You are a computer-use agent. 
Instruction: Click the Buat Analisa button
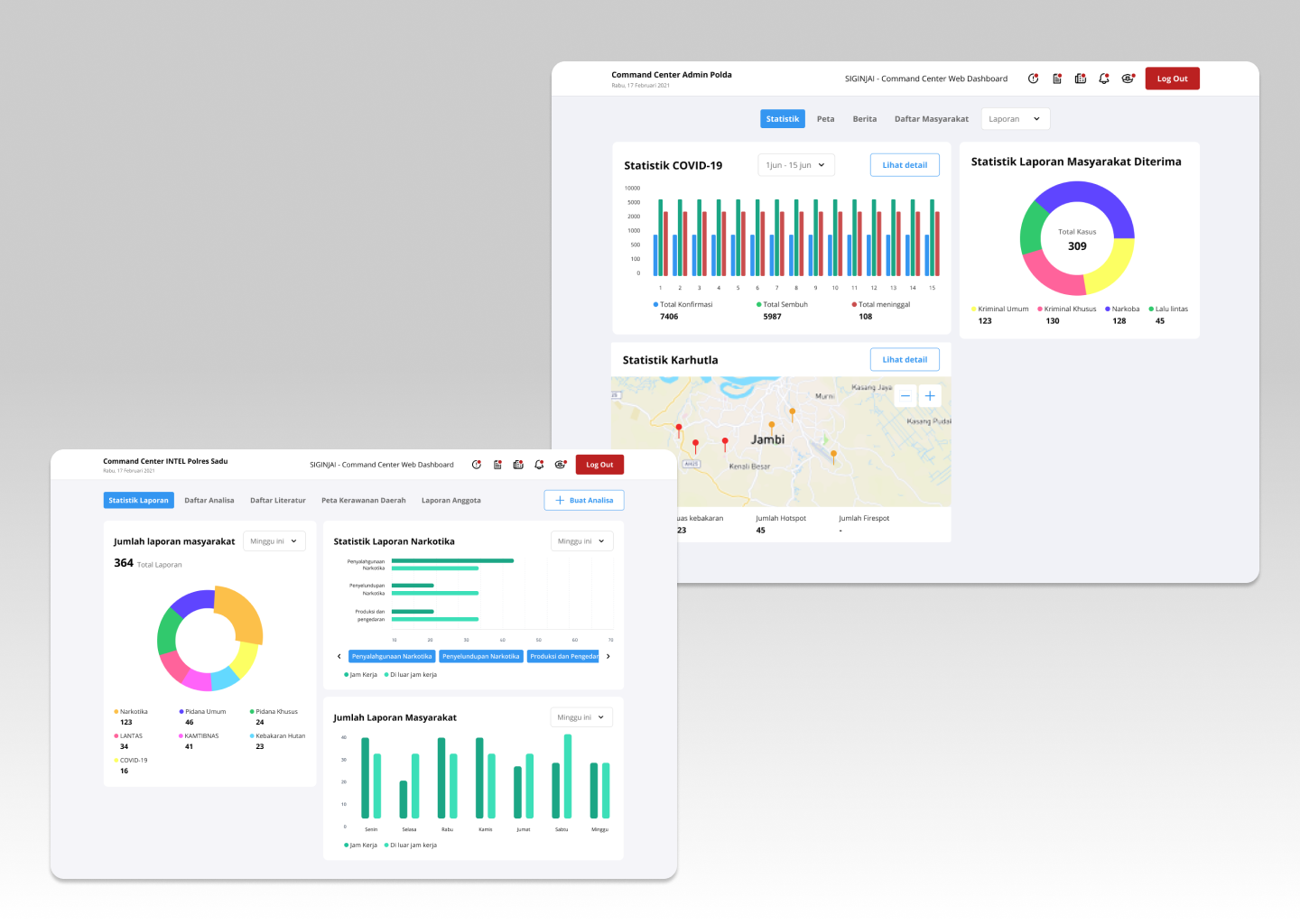[x=584, y=501]
